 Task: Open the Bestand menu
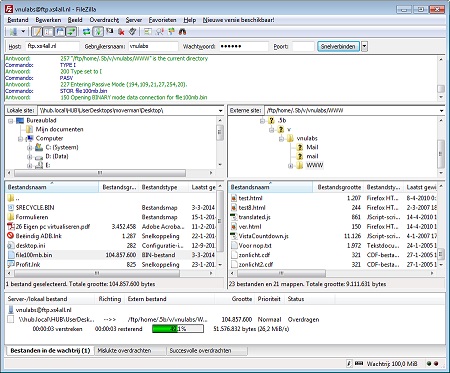[x=18, y=20]
